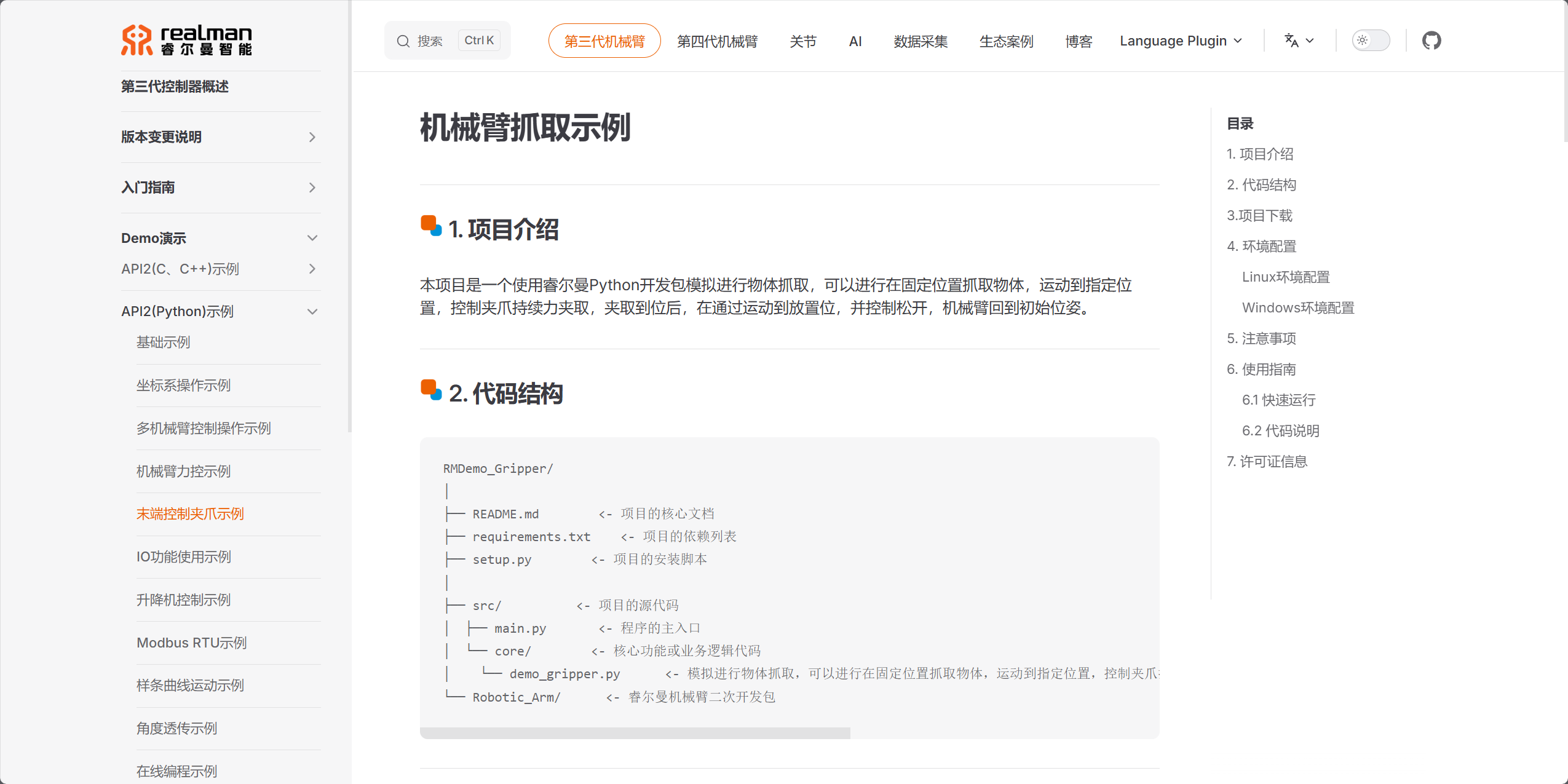This screenshot has width=1568, height=784.
Task: Select the Modbus RTU示例 sidebar item
Action: click(191, 643)
